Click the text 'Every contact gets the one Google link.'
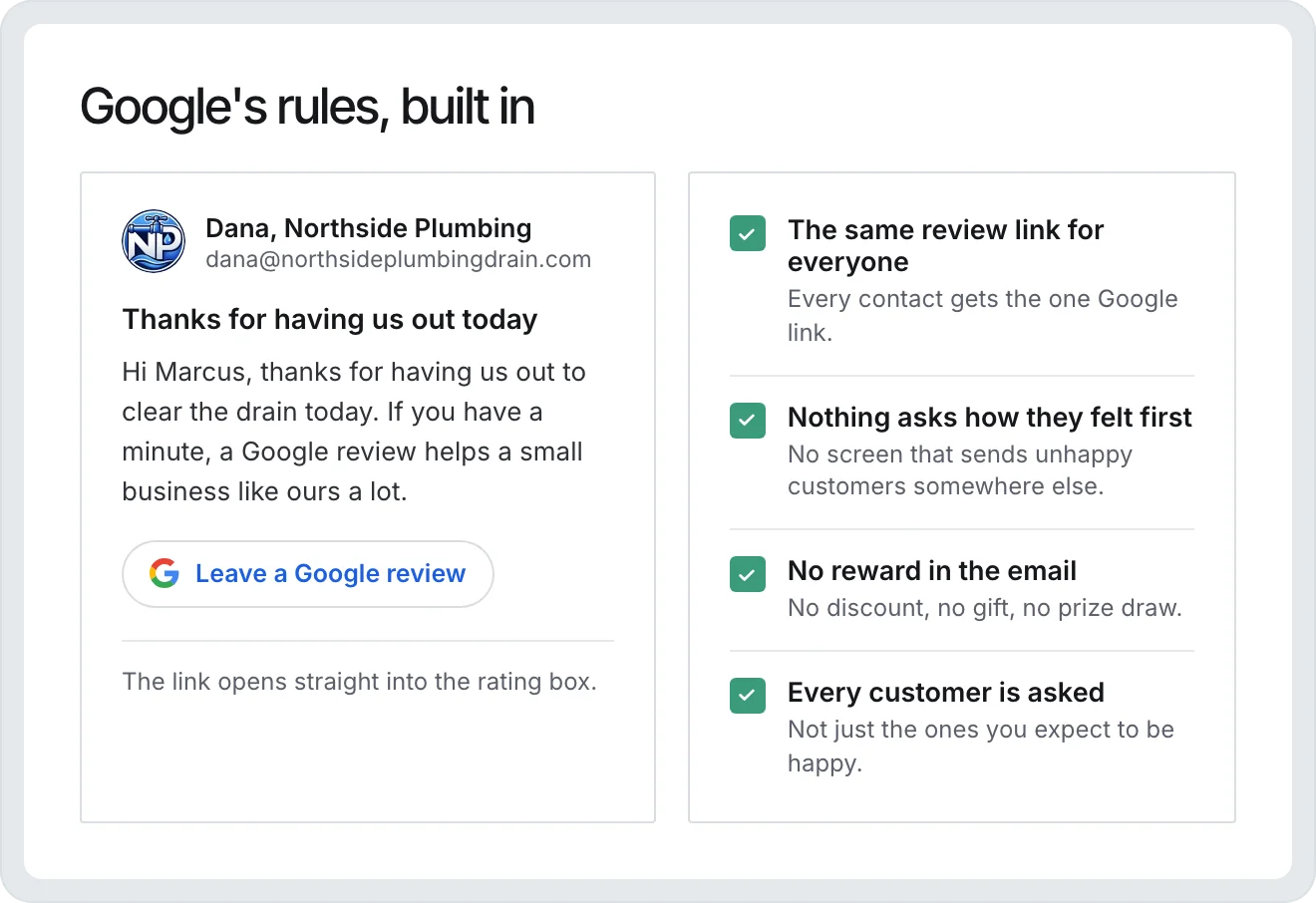This screenshot has height=903, width=1316. 983,315
